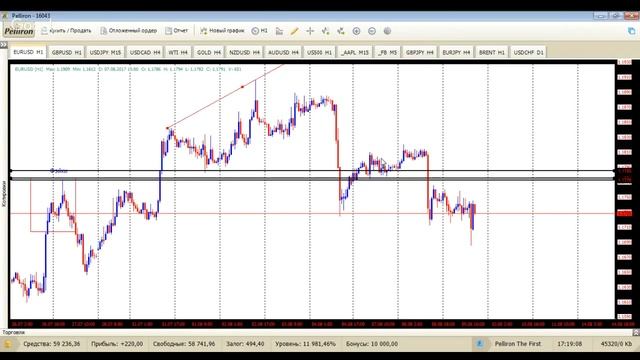The image size is (640, 360).
Task: Click the Свободные: 58 741,96 value
Action: 184,344
